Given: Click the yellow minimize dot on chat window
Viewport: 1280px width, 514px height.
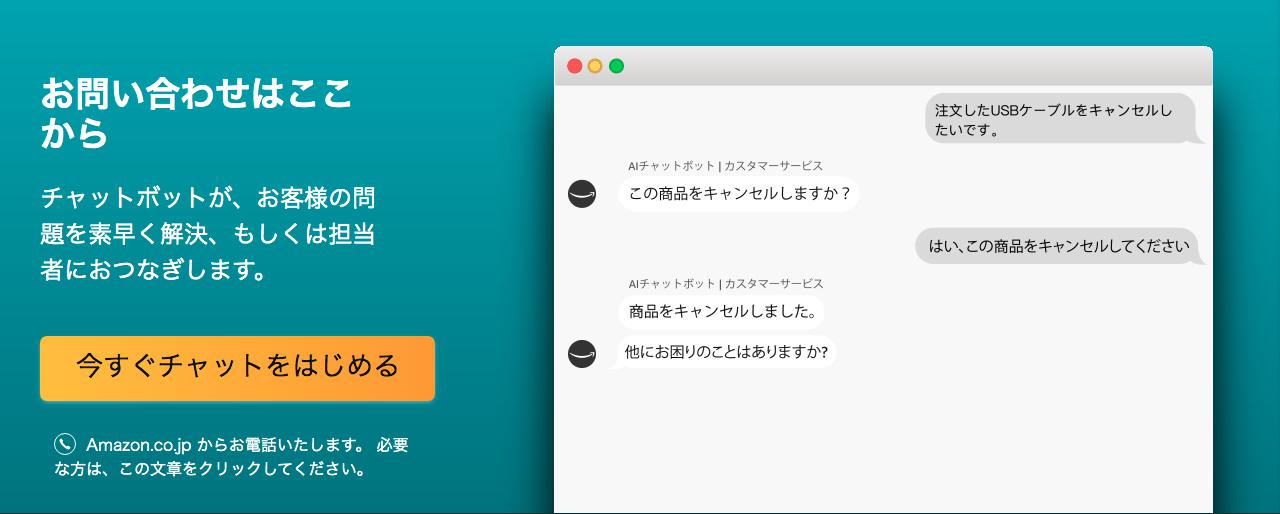Looking at the screenshot, I should click(x=595, y=66).
